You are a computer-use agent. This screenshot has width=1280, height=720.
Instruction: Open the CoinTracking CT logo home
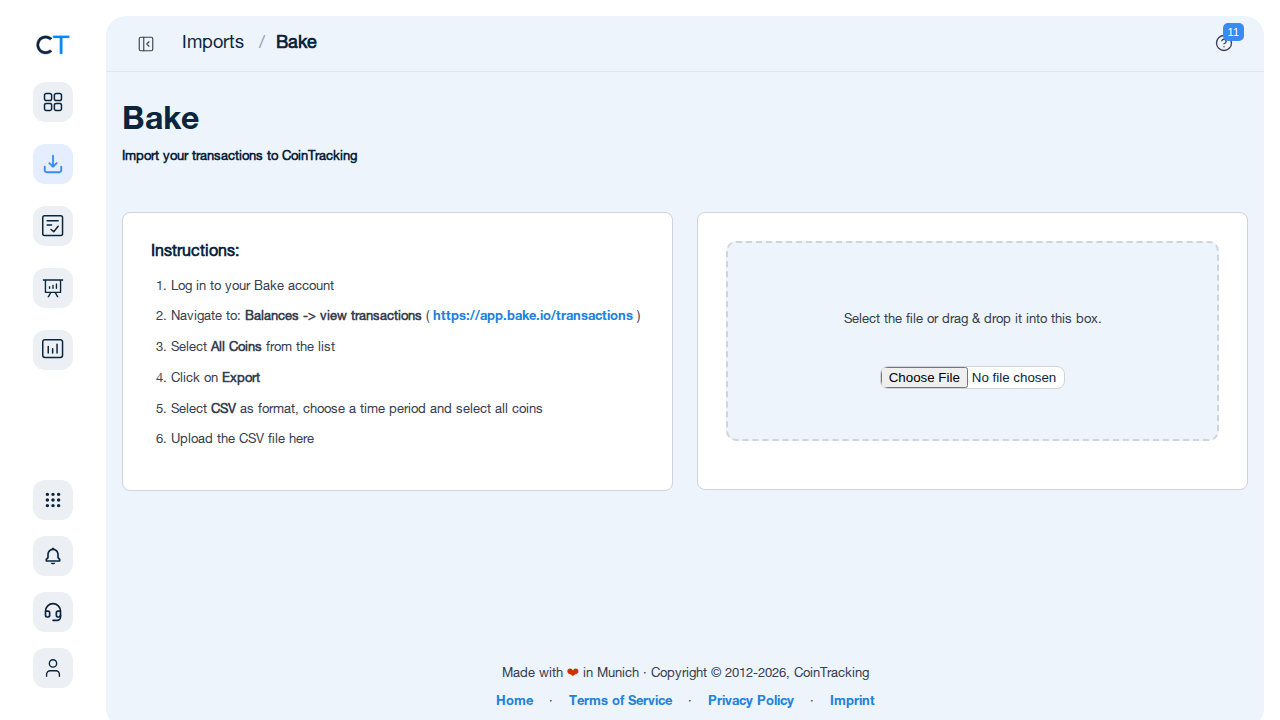click(x=53, y=44)
